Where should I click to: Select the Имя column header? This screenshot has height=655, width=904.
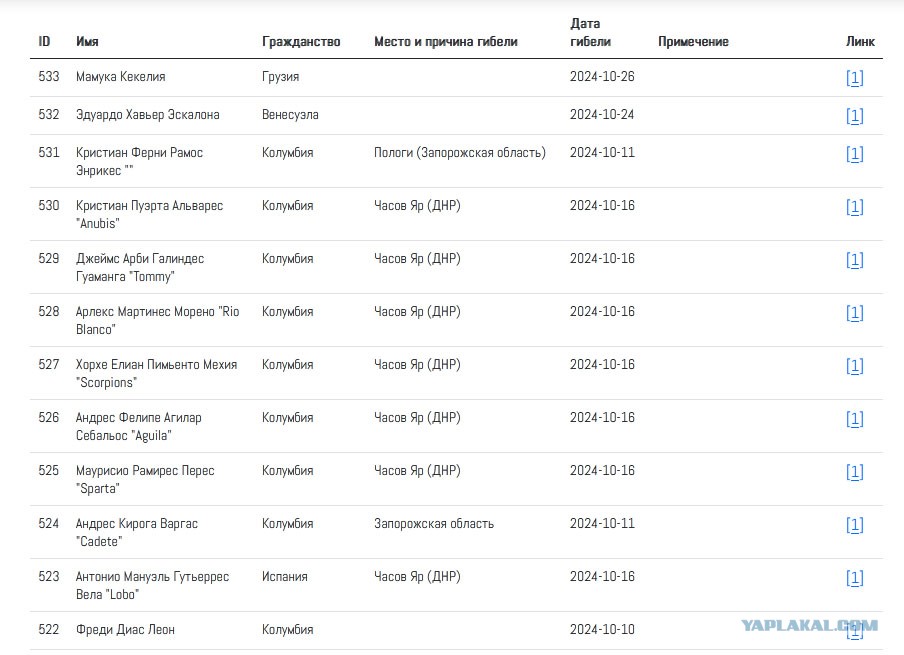click(87, 42)
